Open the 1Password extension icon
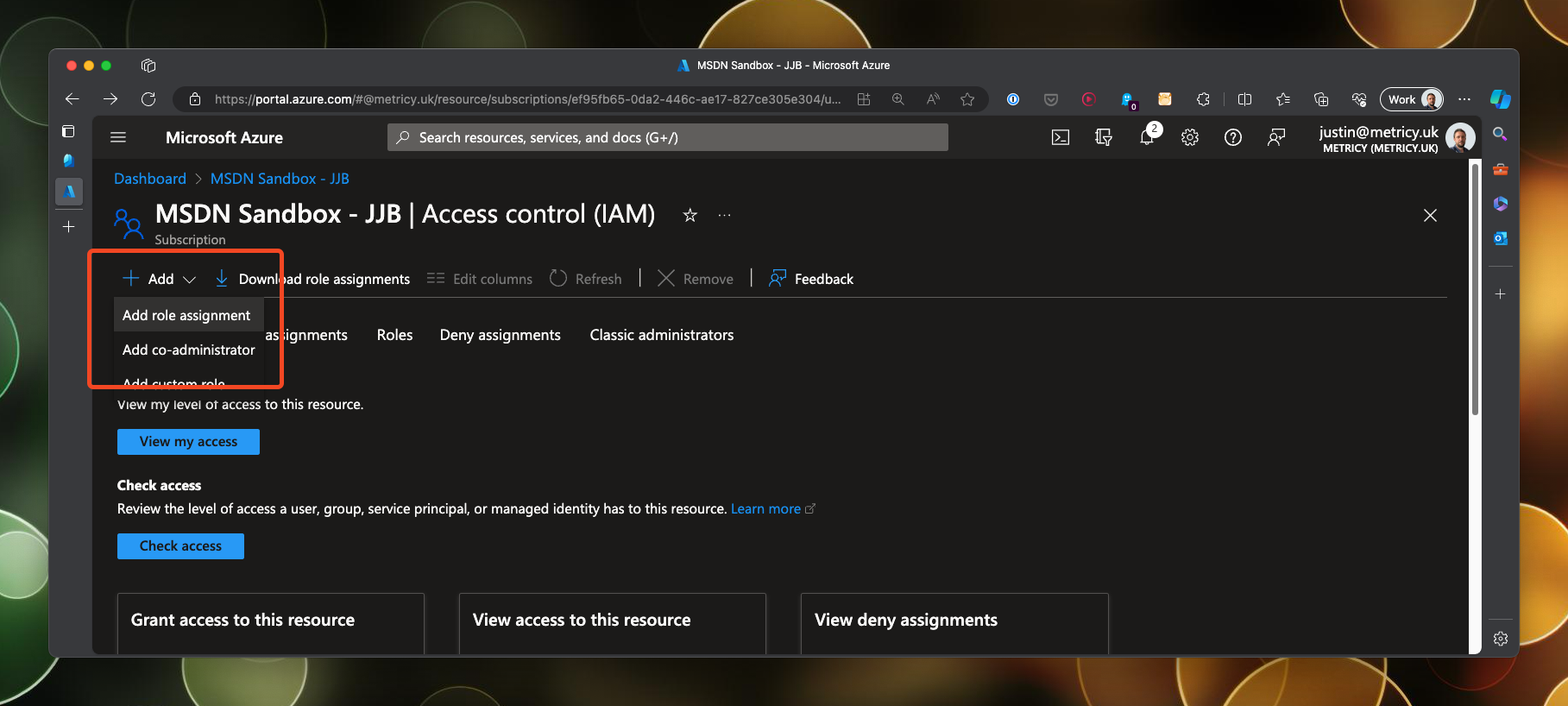This screenshot has width=1568, height=706. point(1013,99)
